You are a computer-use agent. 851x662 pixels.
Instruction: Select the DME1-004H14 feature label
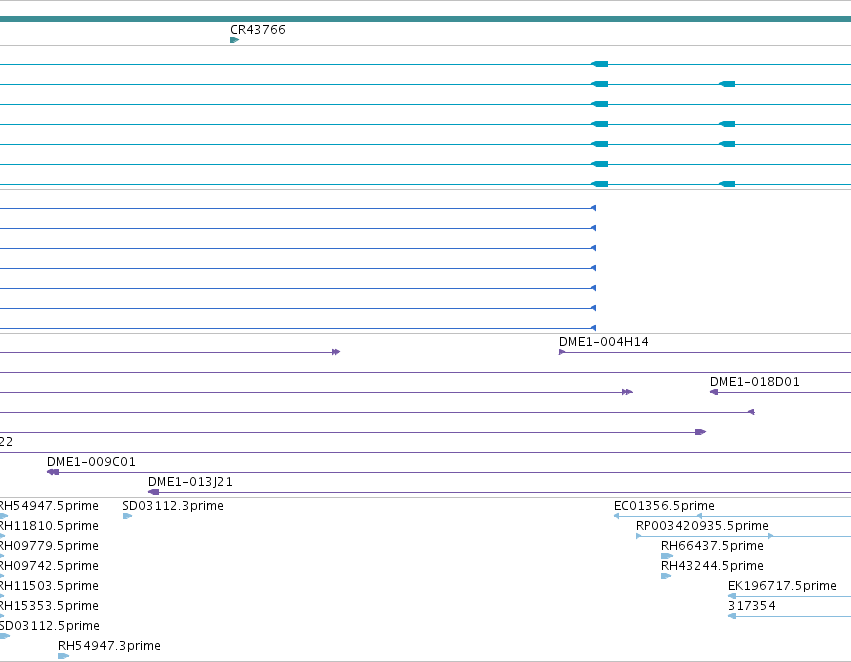coord(604,342)
